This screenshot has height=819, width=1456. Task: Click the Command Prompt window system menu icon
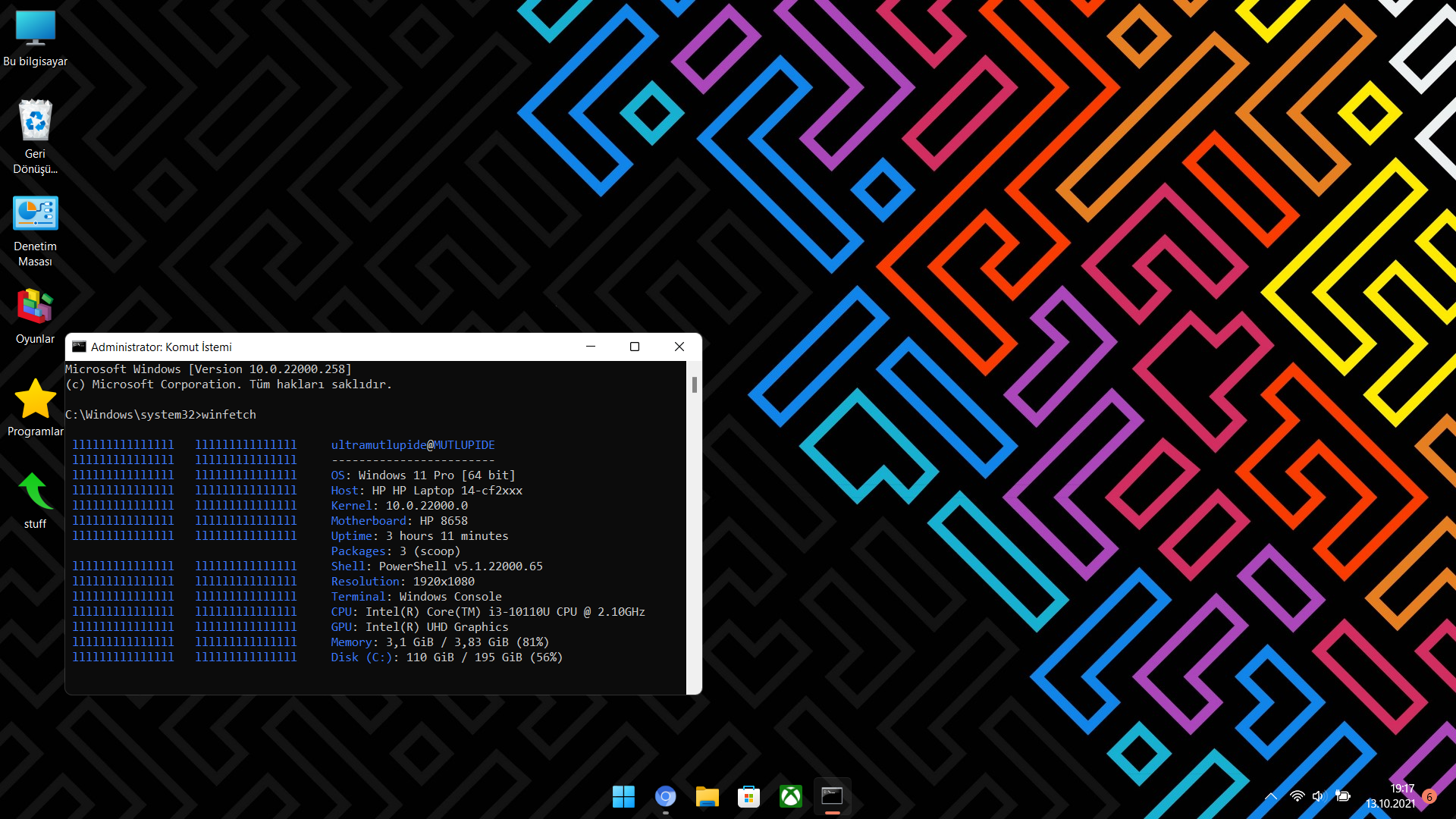tap(79, 347)
